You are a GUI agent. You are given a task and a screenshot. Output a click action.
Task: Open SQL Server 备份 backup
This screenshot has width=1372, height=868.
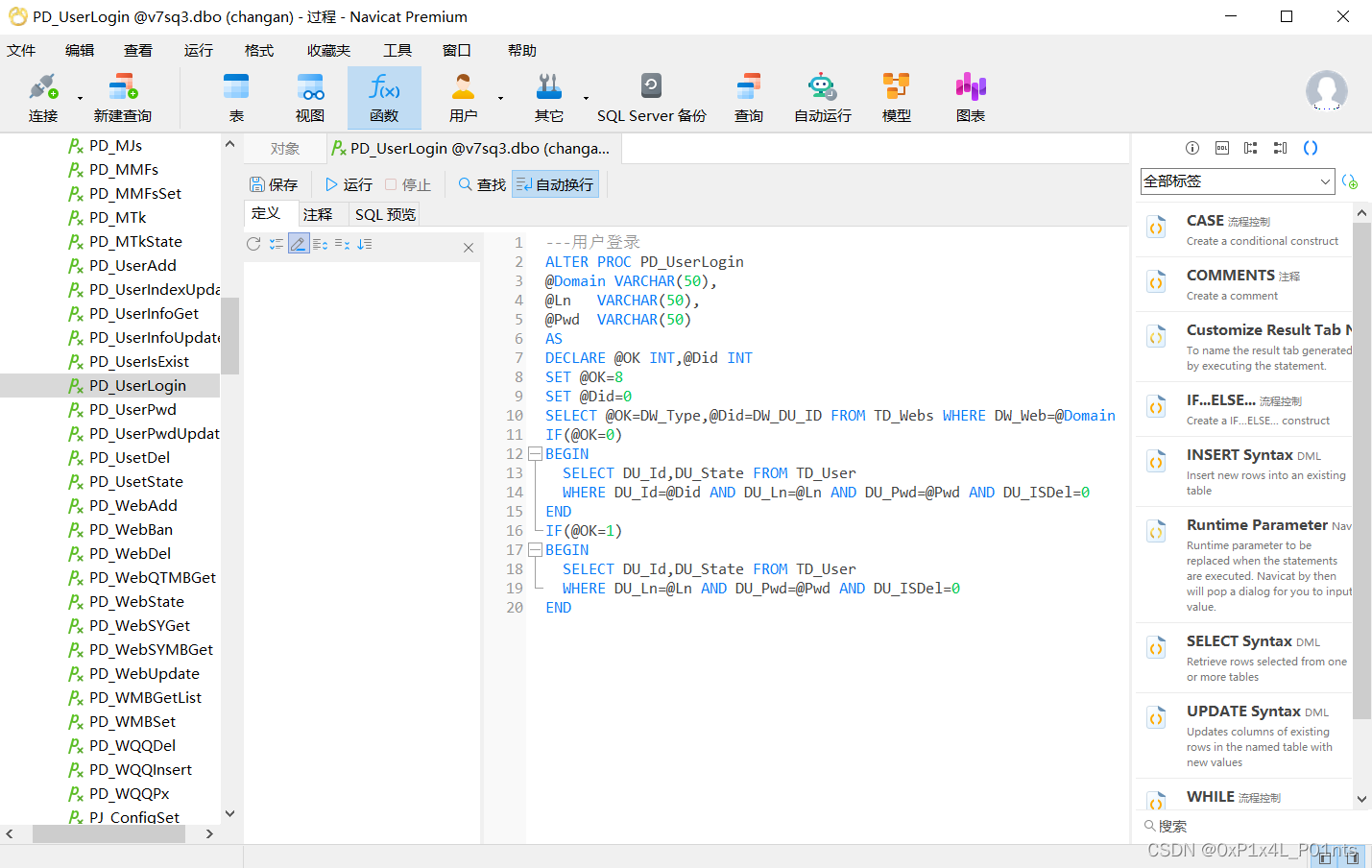(651, 98)
